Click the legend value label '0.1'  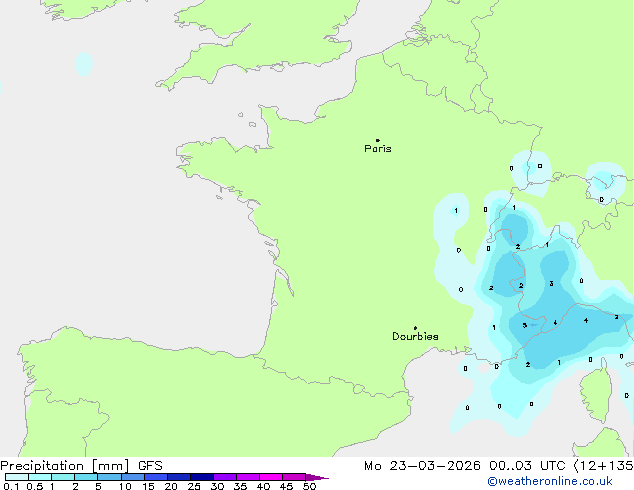click(11, 486)
